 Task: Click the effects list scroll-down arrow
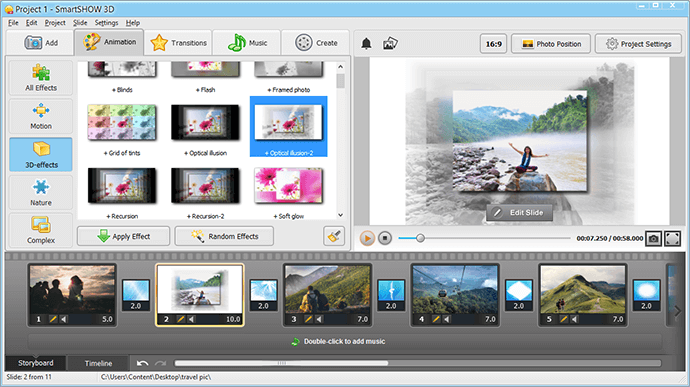(340, 215)
